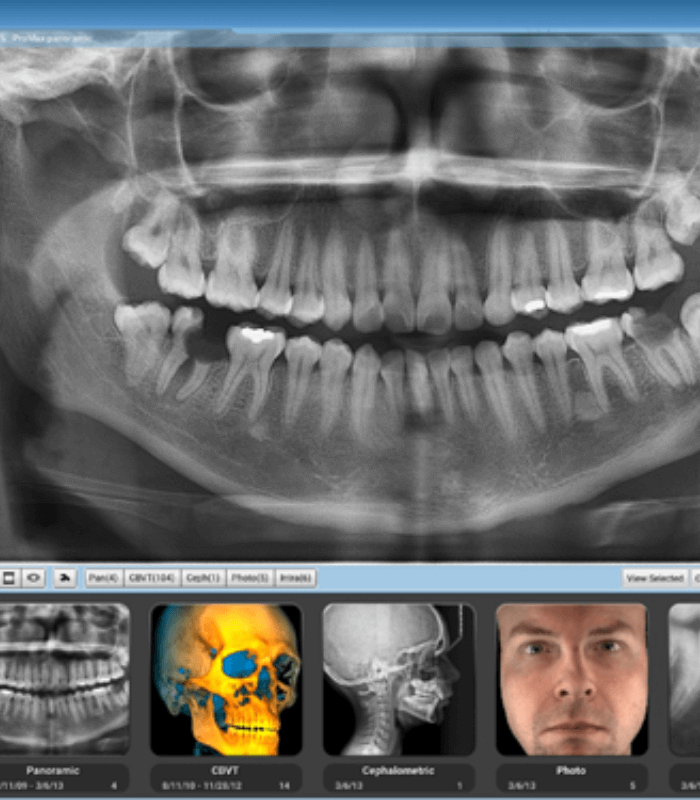Viewport: 700px width, 800px height.
Task: Click the CBVT caption showing 14 images
Action: (x=226, y=778)
